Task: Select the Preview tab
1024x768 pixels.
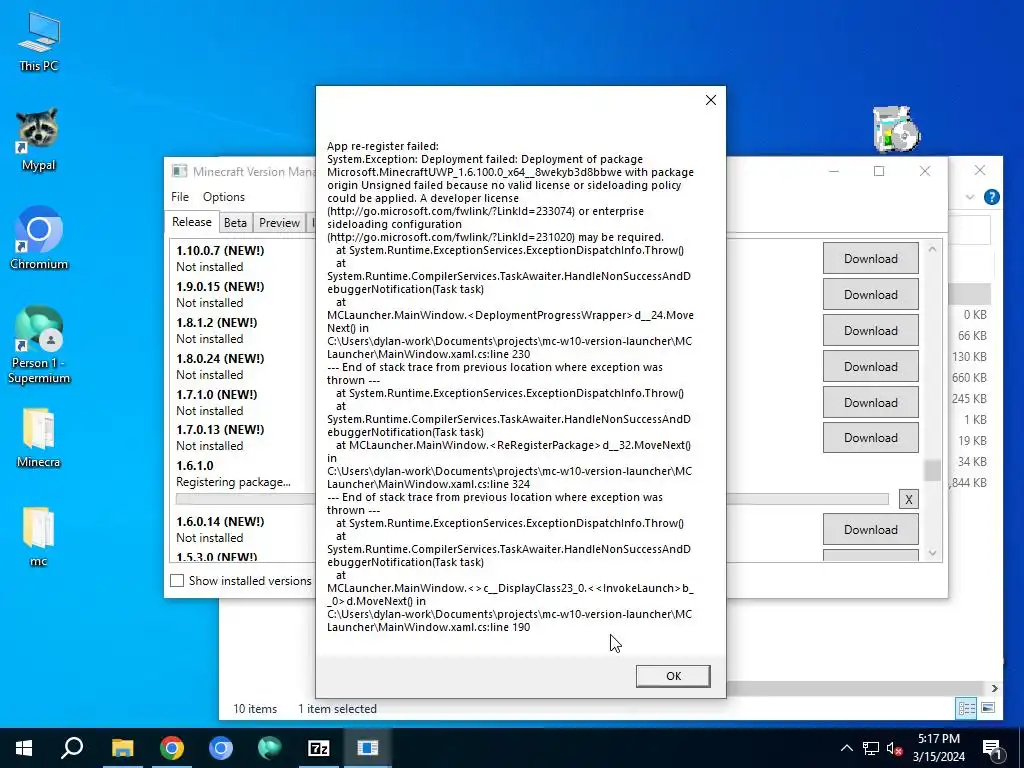Action: (279, 223)
